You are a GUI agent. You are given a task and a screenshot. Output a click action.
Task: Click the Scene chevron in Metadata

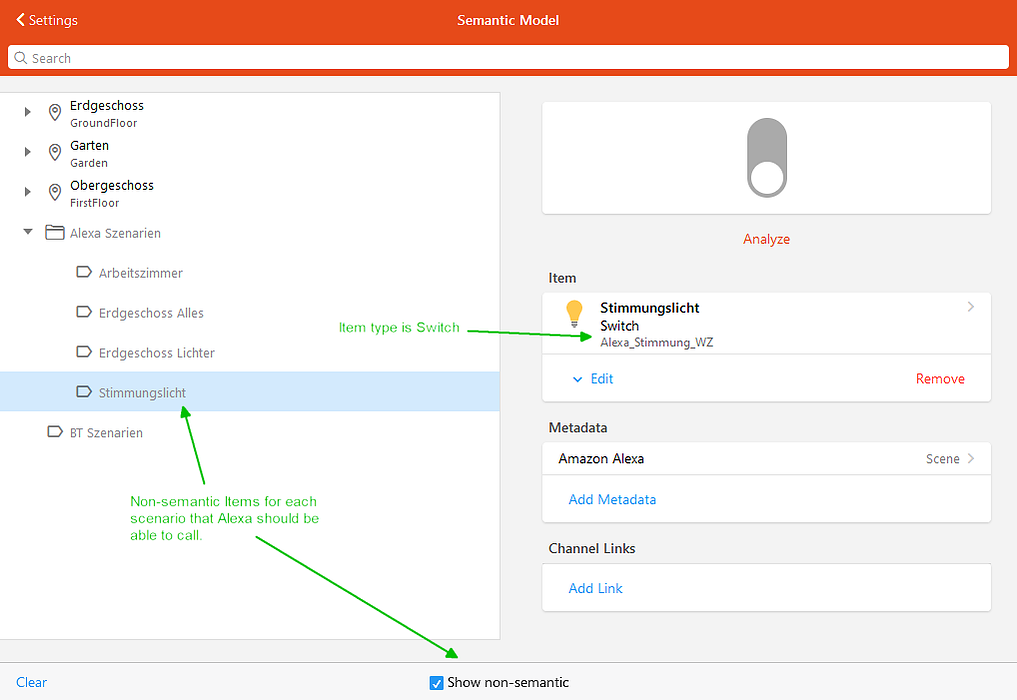tap(971, 458)
